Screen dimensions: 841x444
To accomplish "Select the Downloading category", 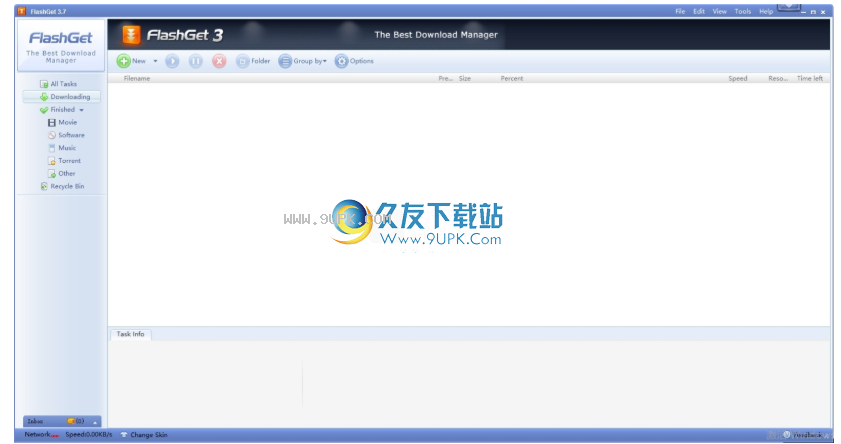I will pos(62,97).
